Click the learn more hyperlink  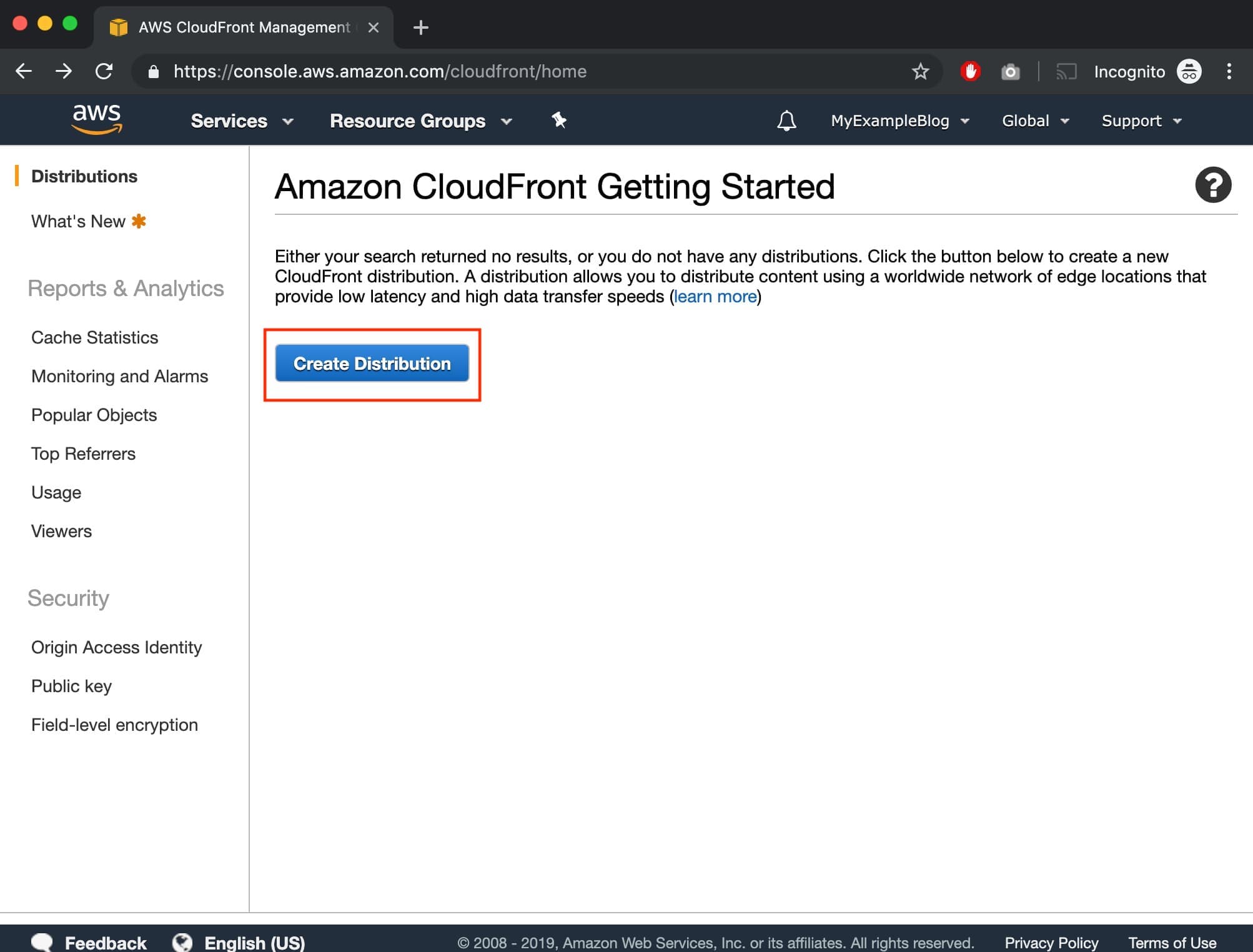[716, 296]
